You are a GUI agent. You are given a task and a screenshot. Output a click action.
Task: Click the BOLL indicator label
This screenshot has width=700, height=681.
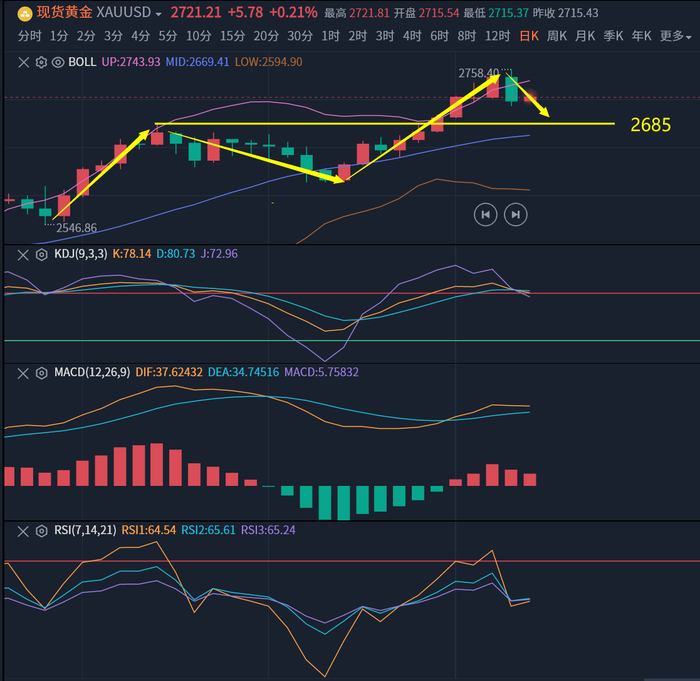click(x=82, y=62)
